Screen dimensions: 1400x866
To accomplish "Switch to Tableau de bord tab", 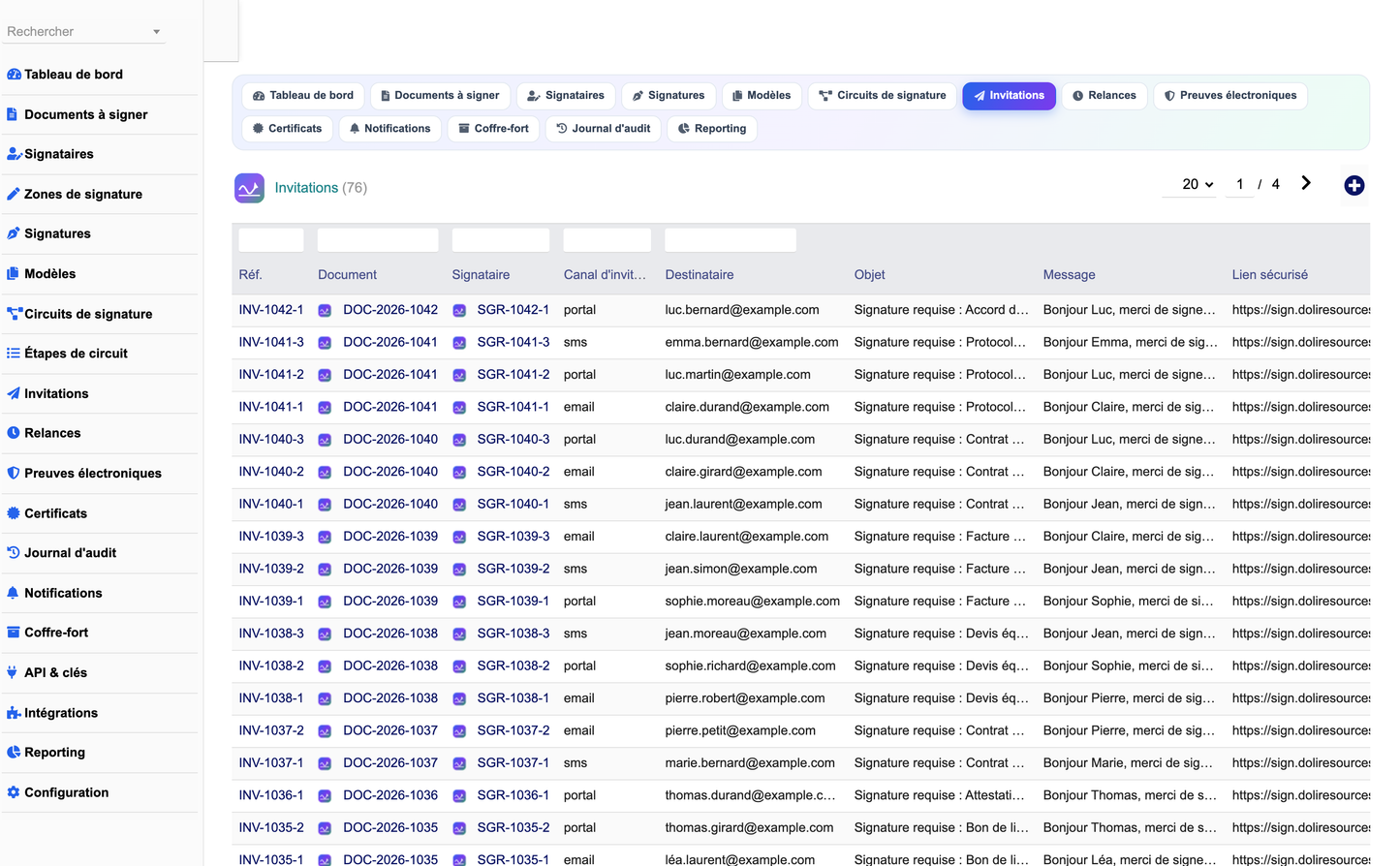I will click(303, 96).
